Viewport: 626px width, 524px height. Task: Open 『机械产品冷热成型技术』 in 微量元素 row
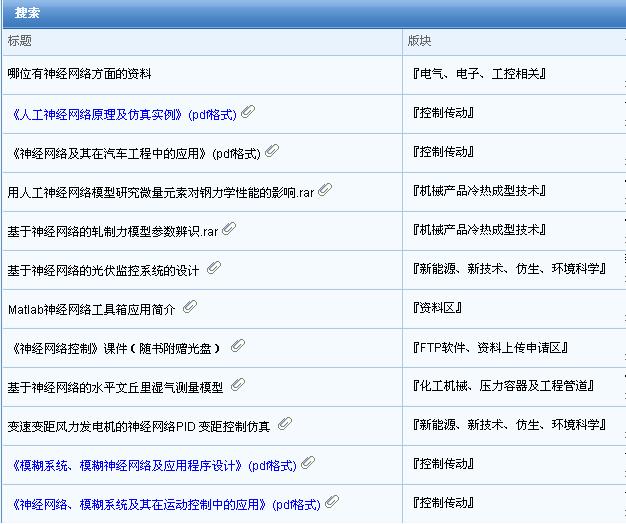click(x=479, y=191)
